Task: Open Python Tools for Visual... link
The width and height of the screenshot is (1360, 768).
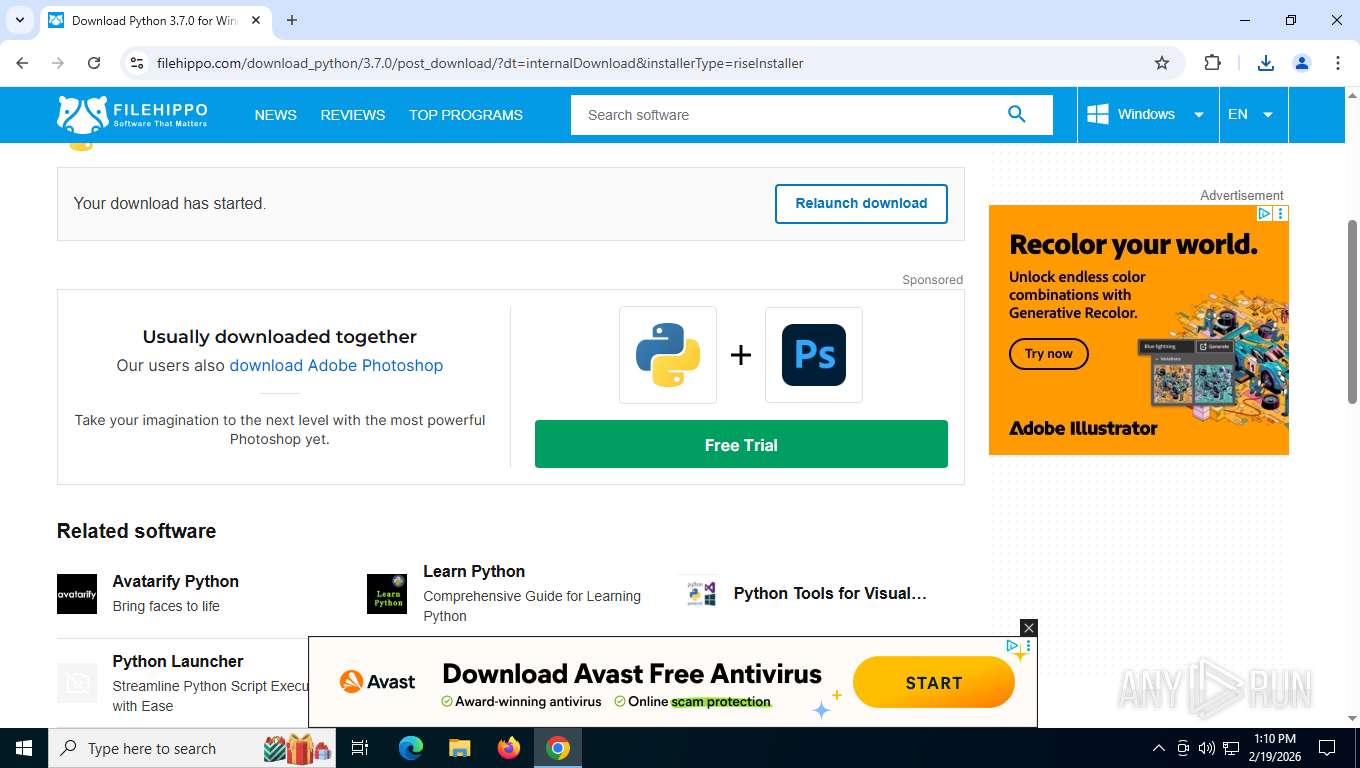Action: 830,593
